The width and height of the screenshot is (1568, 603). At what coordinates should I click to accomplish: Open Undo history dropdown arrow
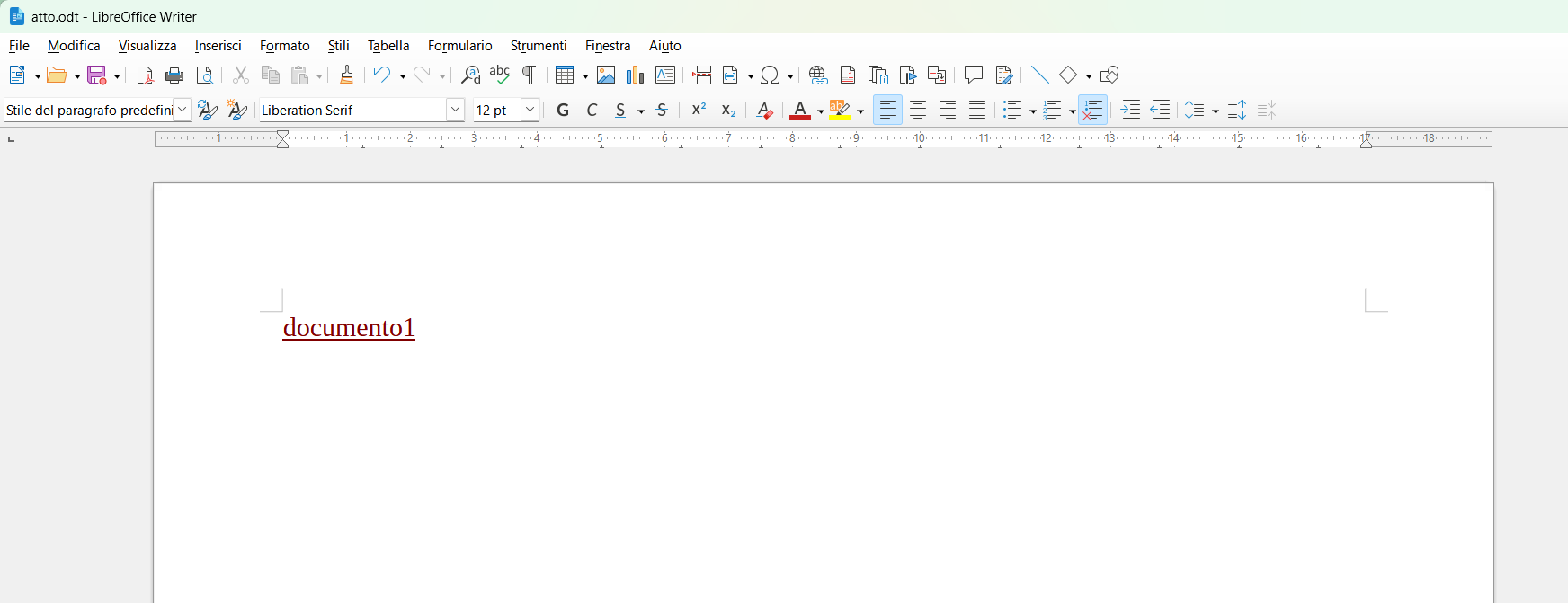402,76
